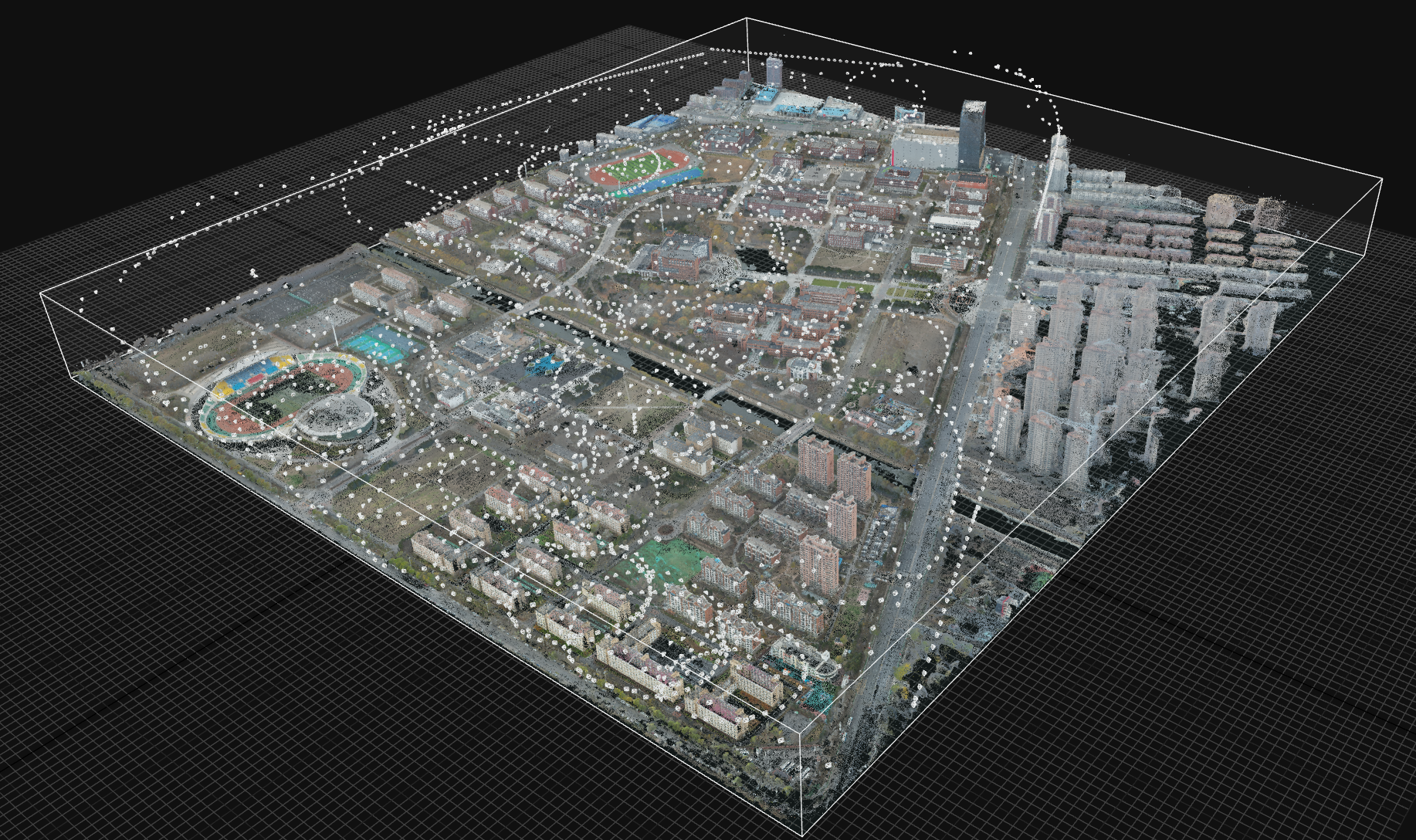Click the green sports field among residential blocks
This screenshot has width=1416, height=840.
pyautogui.click(x=666, y=561)
